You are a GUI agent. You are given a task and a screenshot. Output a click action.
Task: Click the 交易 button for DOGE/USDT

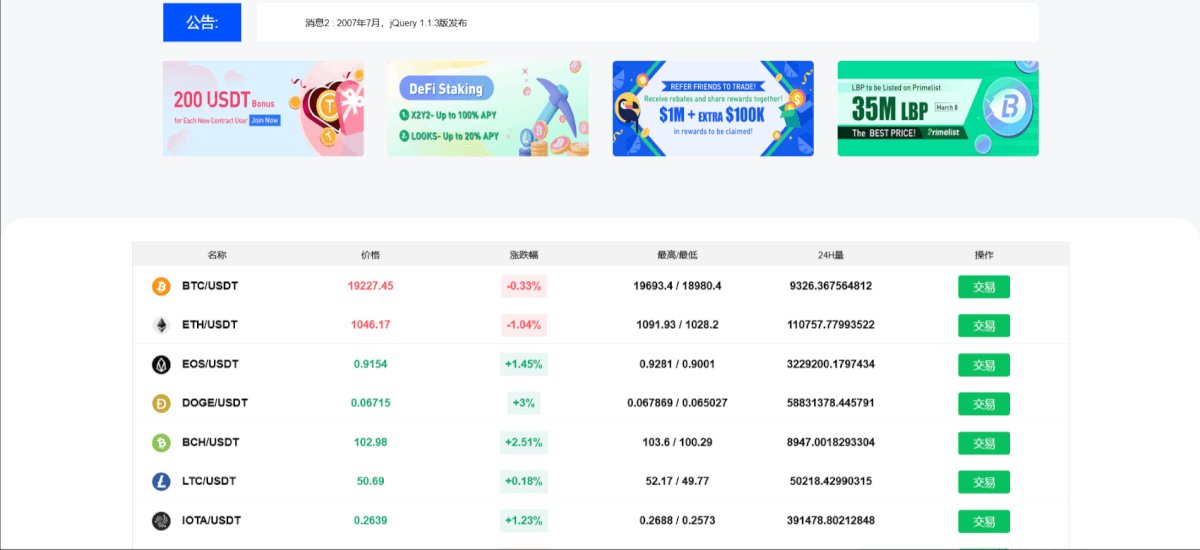984,403
